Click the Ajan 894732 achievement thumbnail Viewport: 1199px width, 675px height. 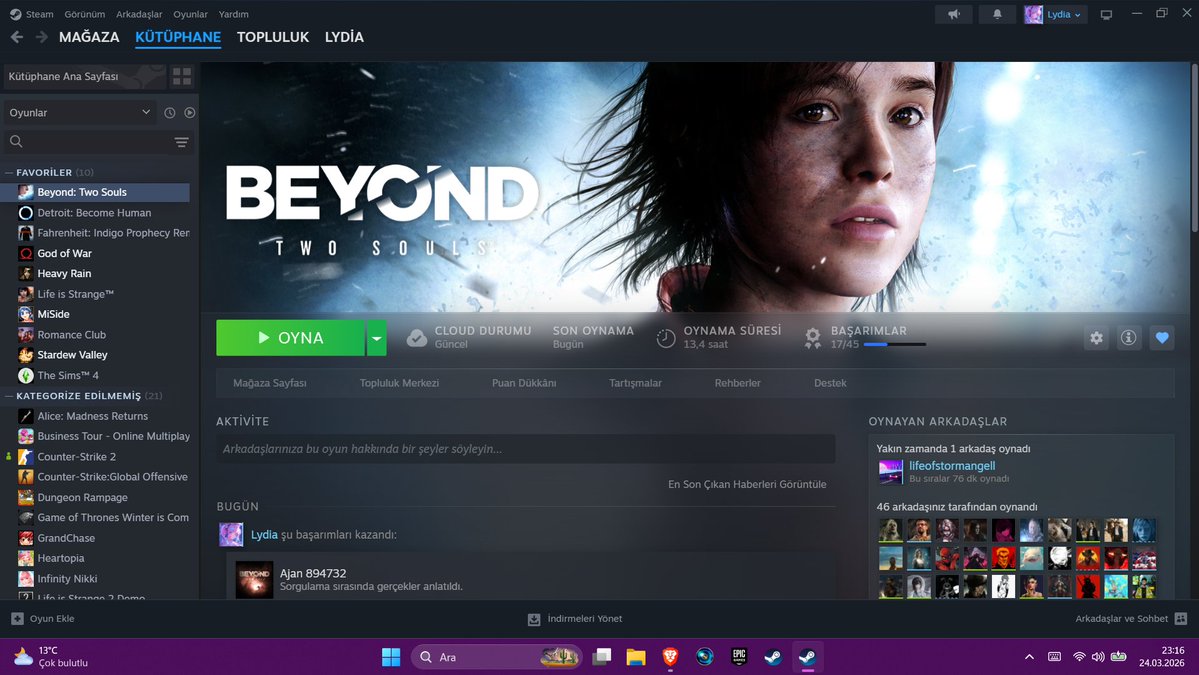pyautogui.click(x=254, y=579)
